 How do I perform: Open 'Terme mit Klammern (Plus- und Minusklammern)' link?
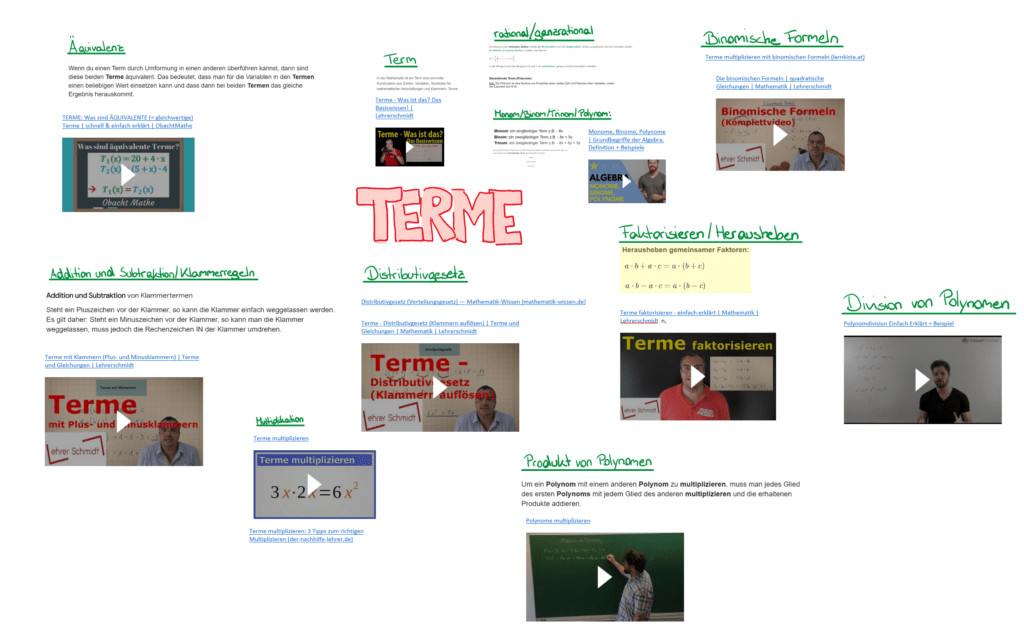[x=121, y=361]
